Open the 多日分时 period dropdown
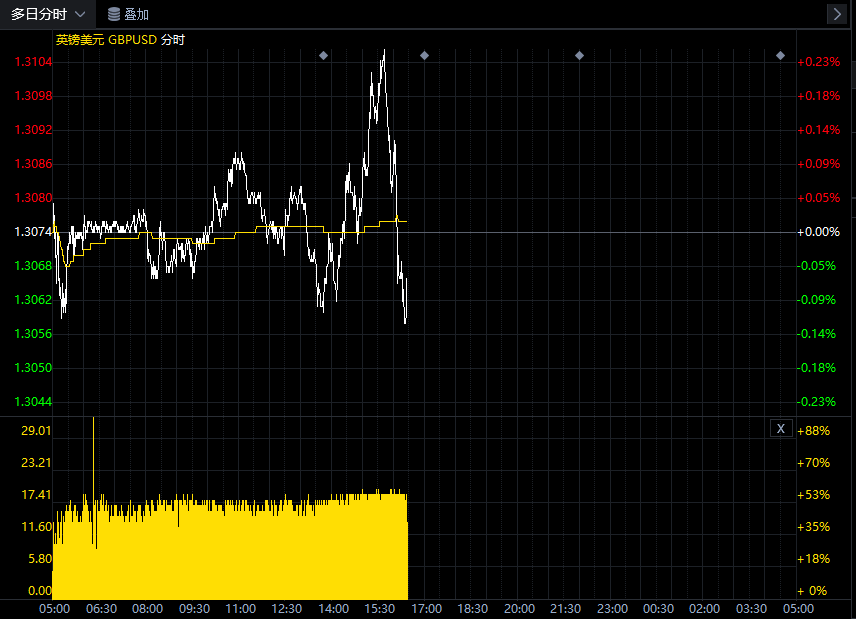 tap(48, 14)
